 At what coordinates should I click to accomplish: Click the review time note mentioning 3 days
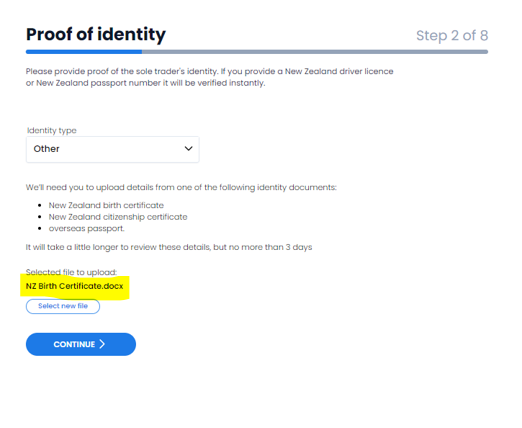point(169,247)
